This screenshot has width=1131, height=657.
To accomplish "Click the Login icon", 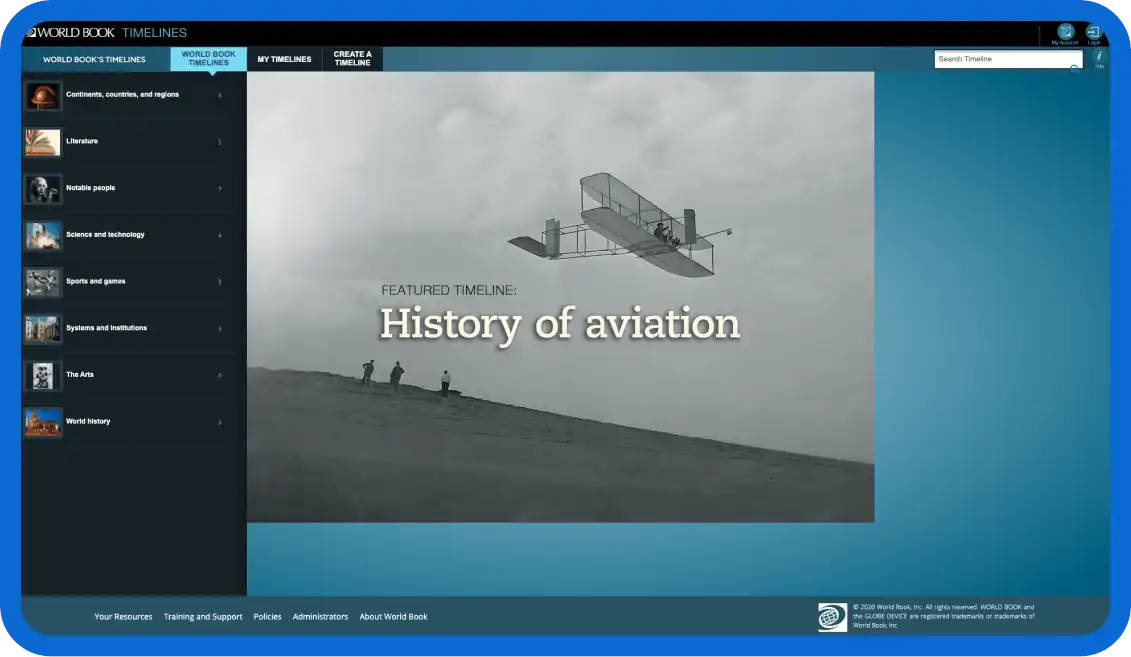I will pos(1093,33).
